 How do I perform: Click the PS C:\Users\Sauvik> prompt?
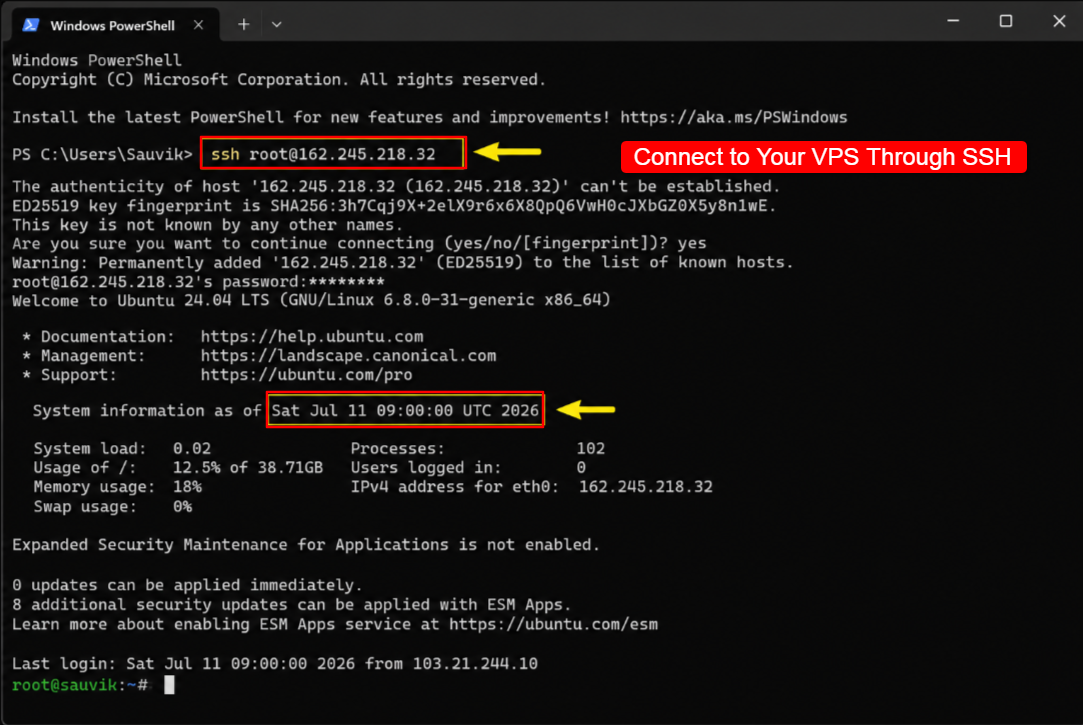(102, 155)
